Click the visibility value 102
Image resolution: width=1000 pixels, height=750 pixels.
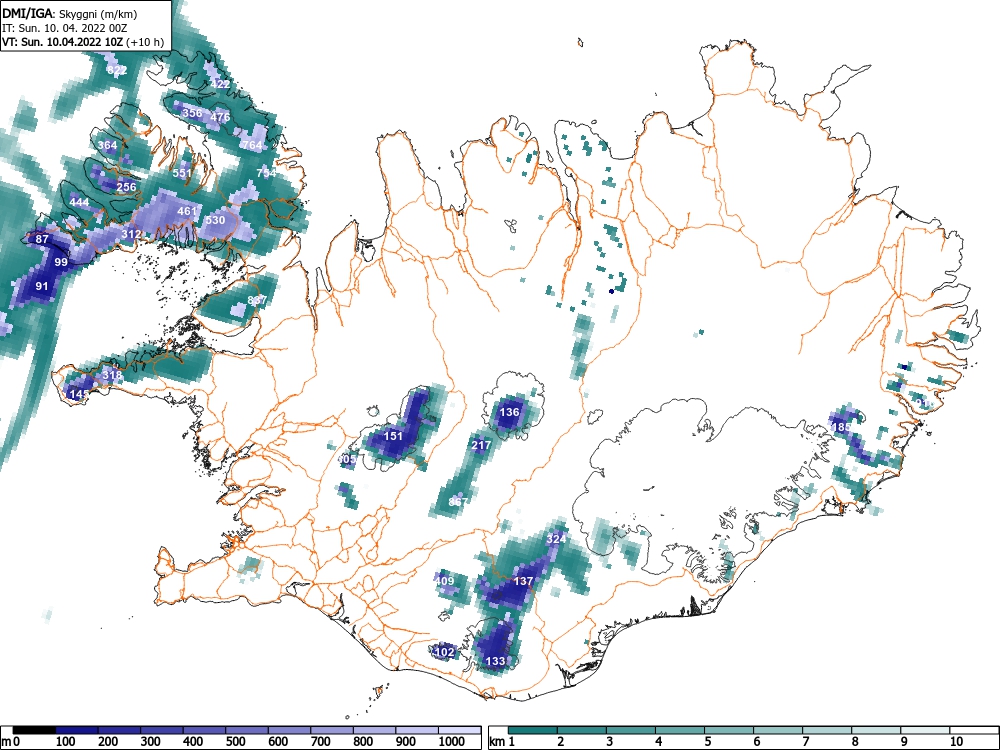tap(444, 652)
